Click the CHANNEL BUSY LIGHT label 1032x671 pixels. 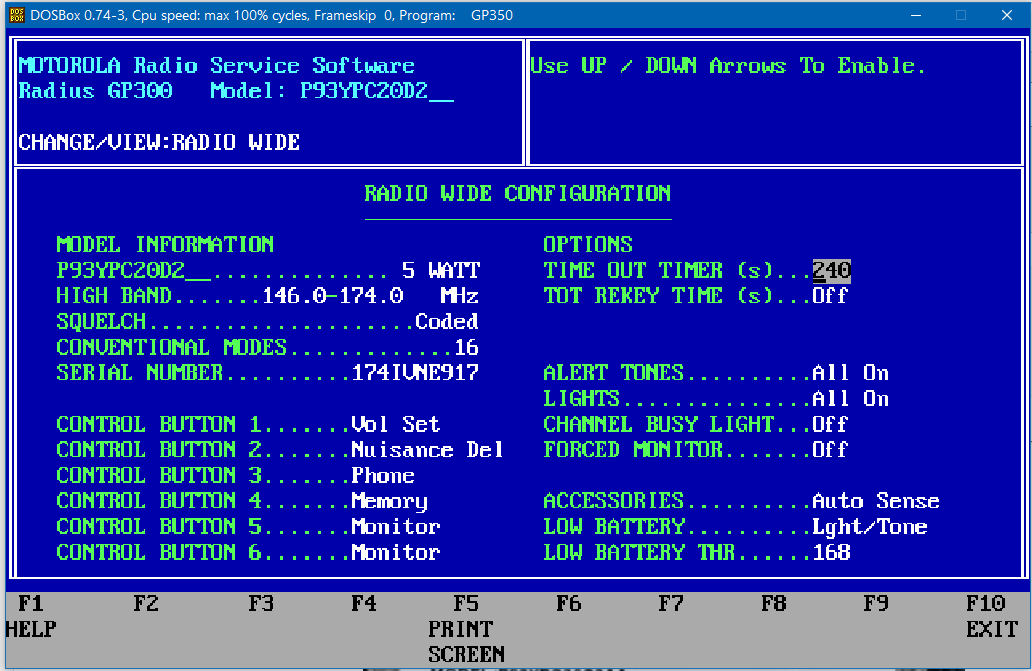[658, 424]
